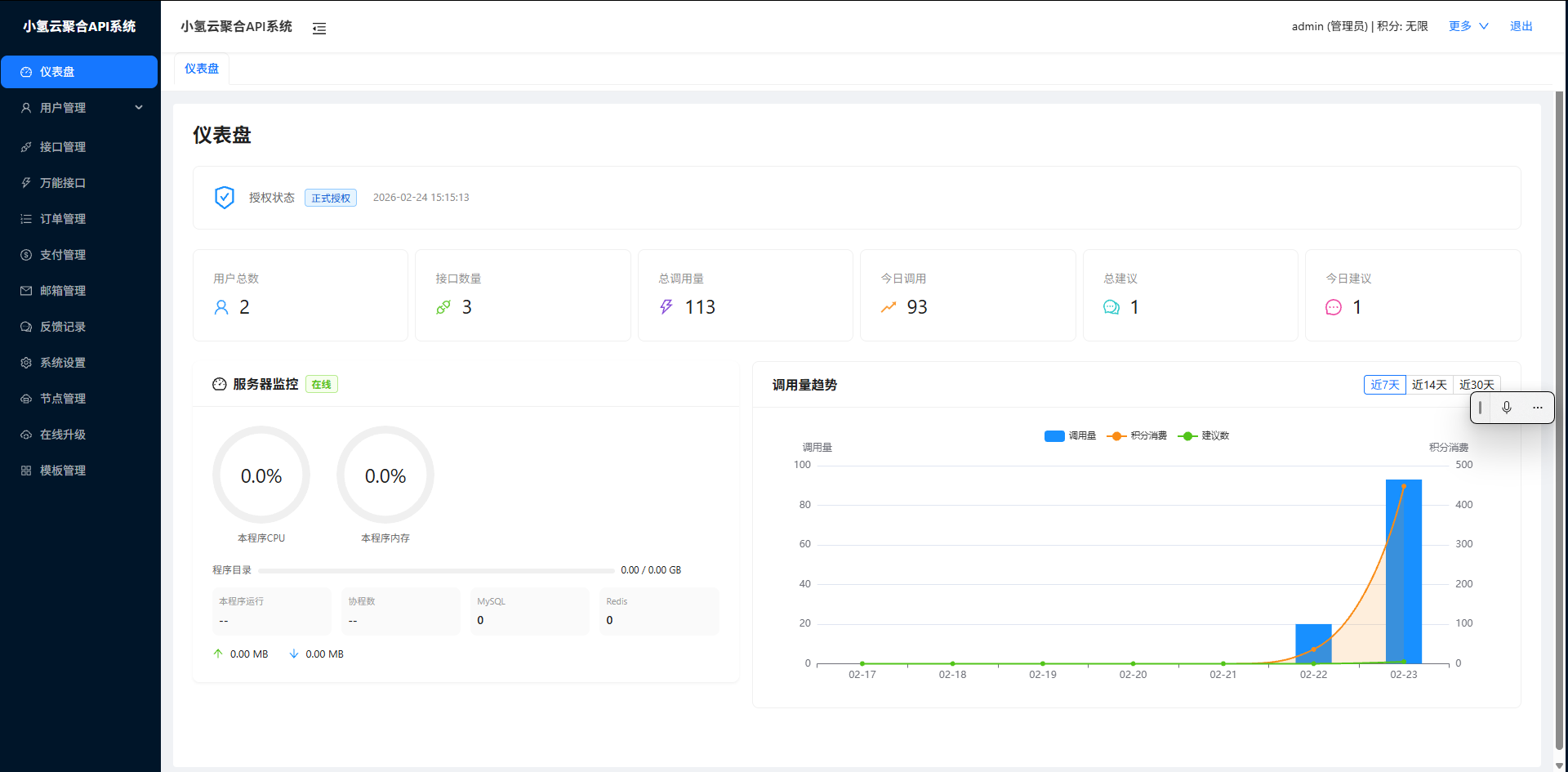Screen dimensions: 1568x772
Task: Select the 仪表盘 tab
Action: point(201,69)
